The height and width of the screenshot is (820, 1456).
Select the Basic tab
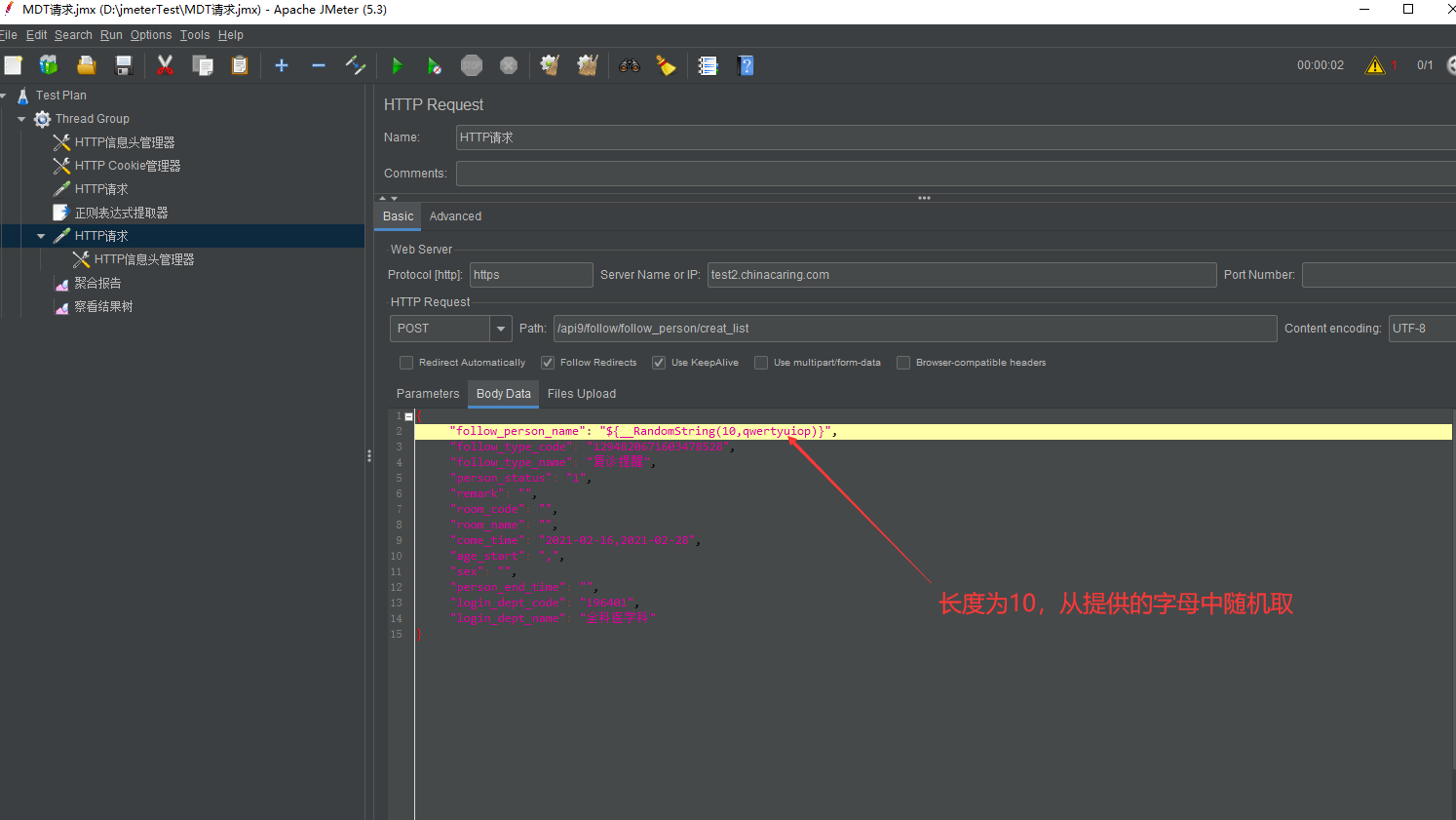coord(398,216)
